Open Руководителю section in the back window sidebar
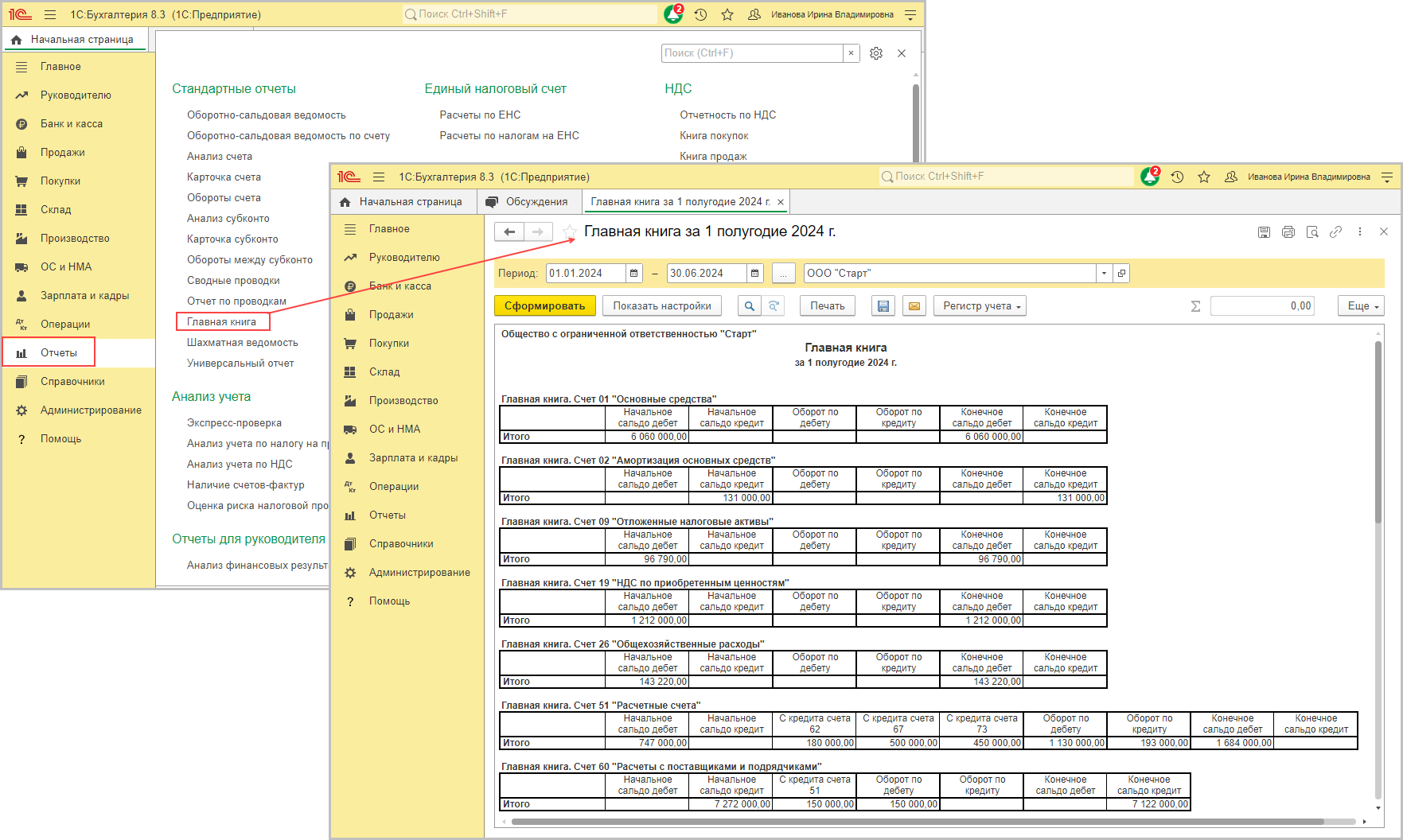The image size is (1403, 840). coord(78,95)
